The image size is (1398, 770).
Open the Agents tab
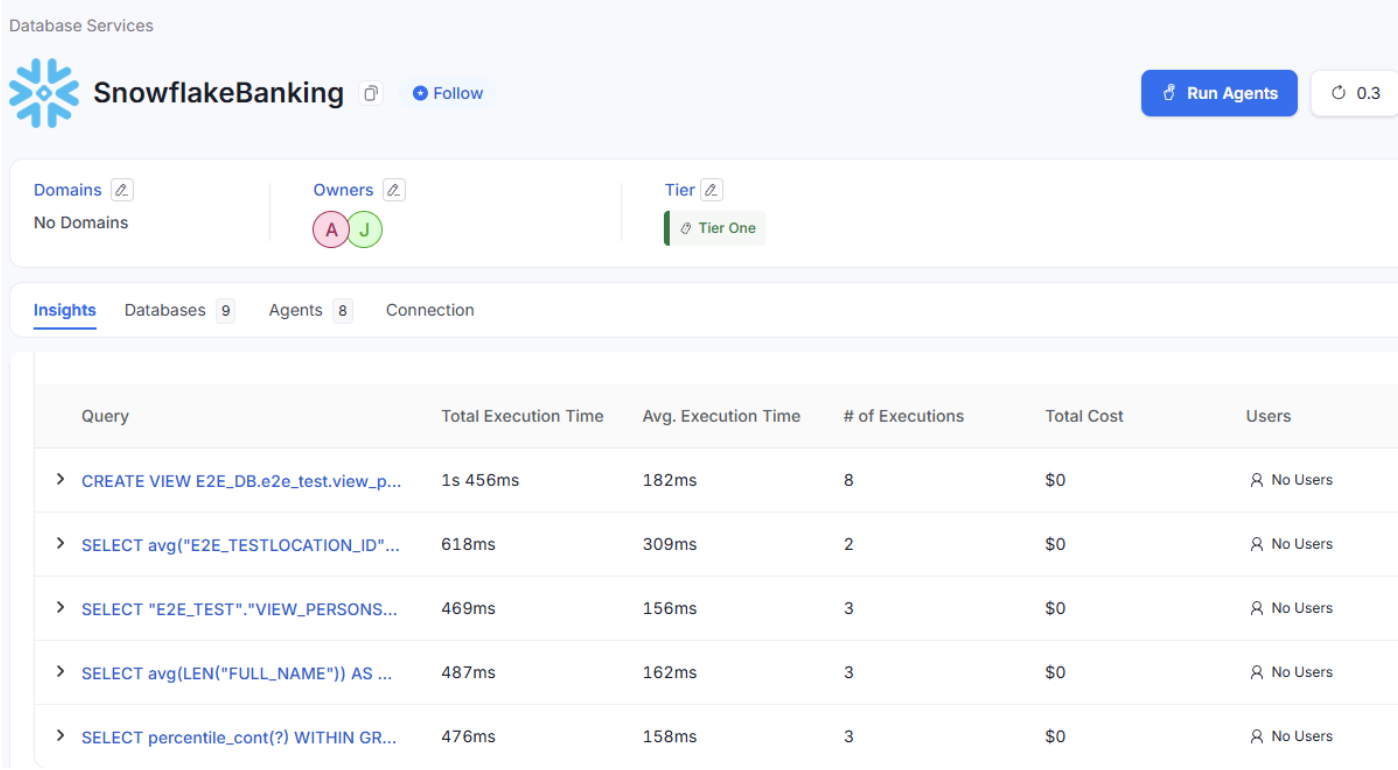[310, 311]
